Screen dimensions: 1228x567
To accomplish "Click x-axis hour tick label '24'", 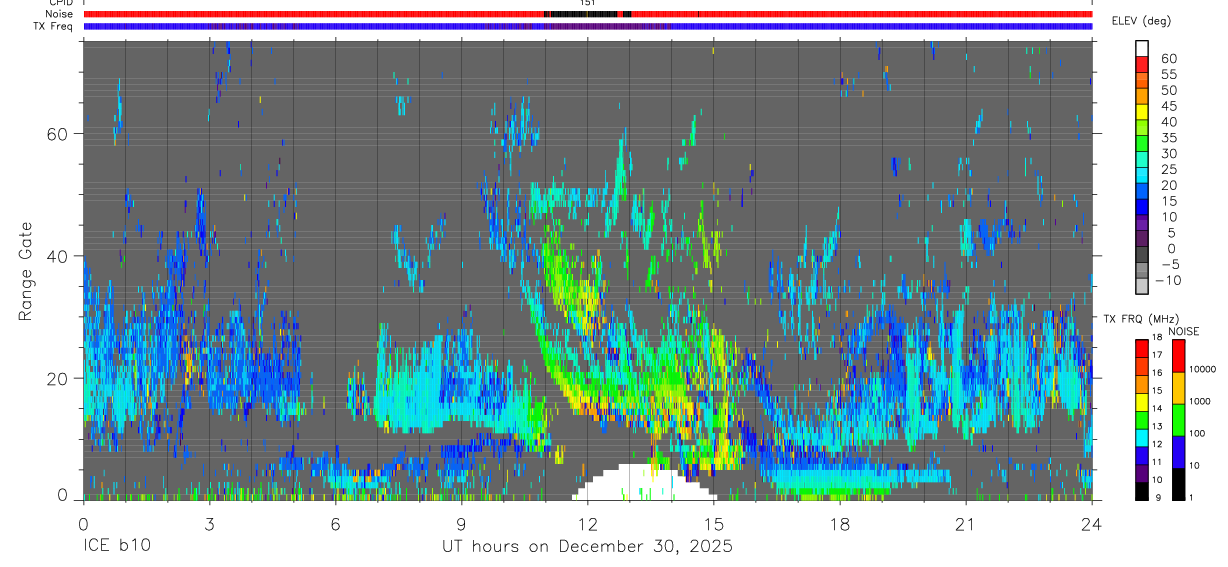I will (x=1092, y=525).
